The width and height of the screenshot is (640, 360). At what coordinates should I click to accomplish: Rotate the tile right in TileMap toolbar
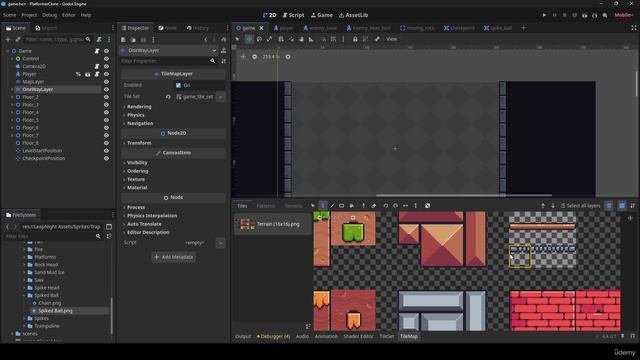click(396, 206)
